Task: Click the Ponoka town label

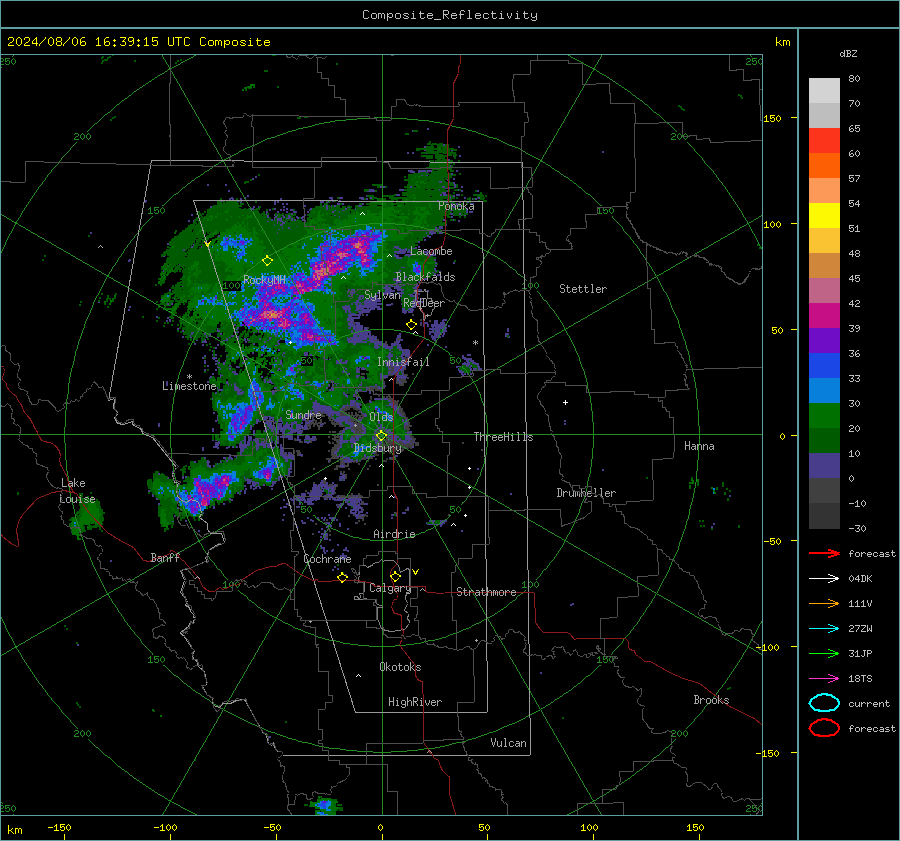Action: click(456, 206)
